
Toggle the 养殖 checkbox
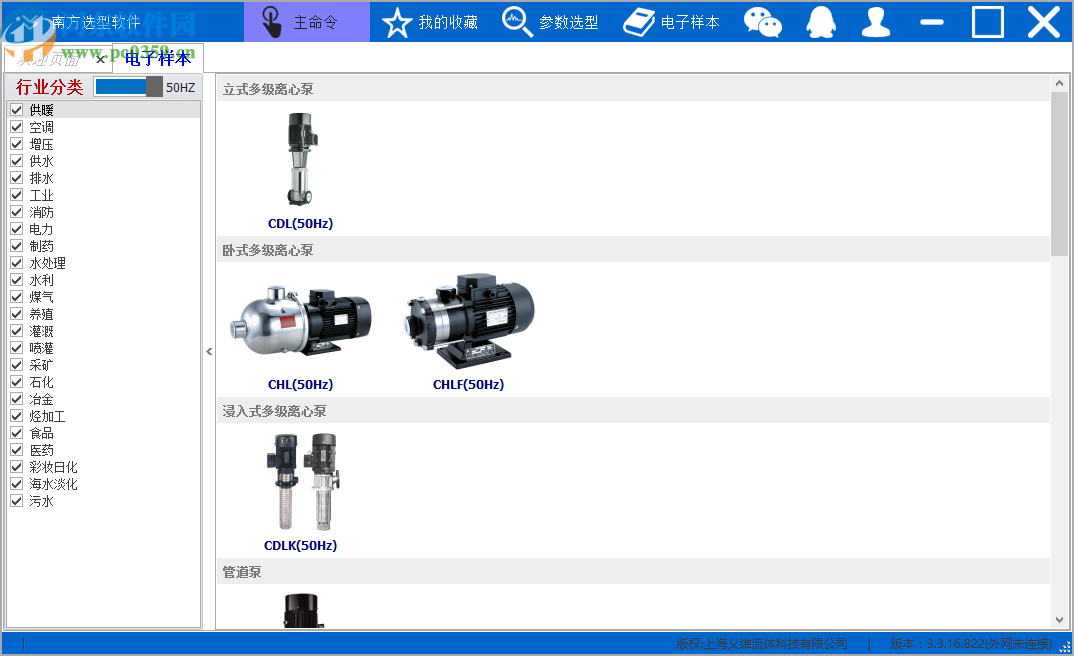[17, 314]
